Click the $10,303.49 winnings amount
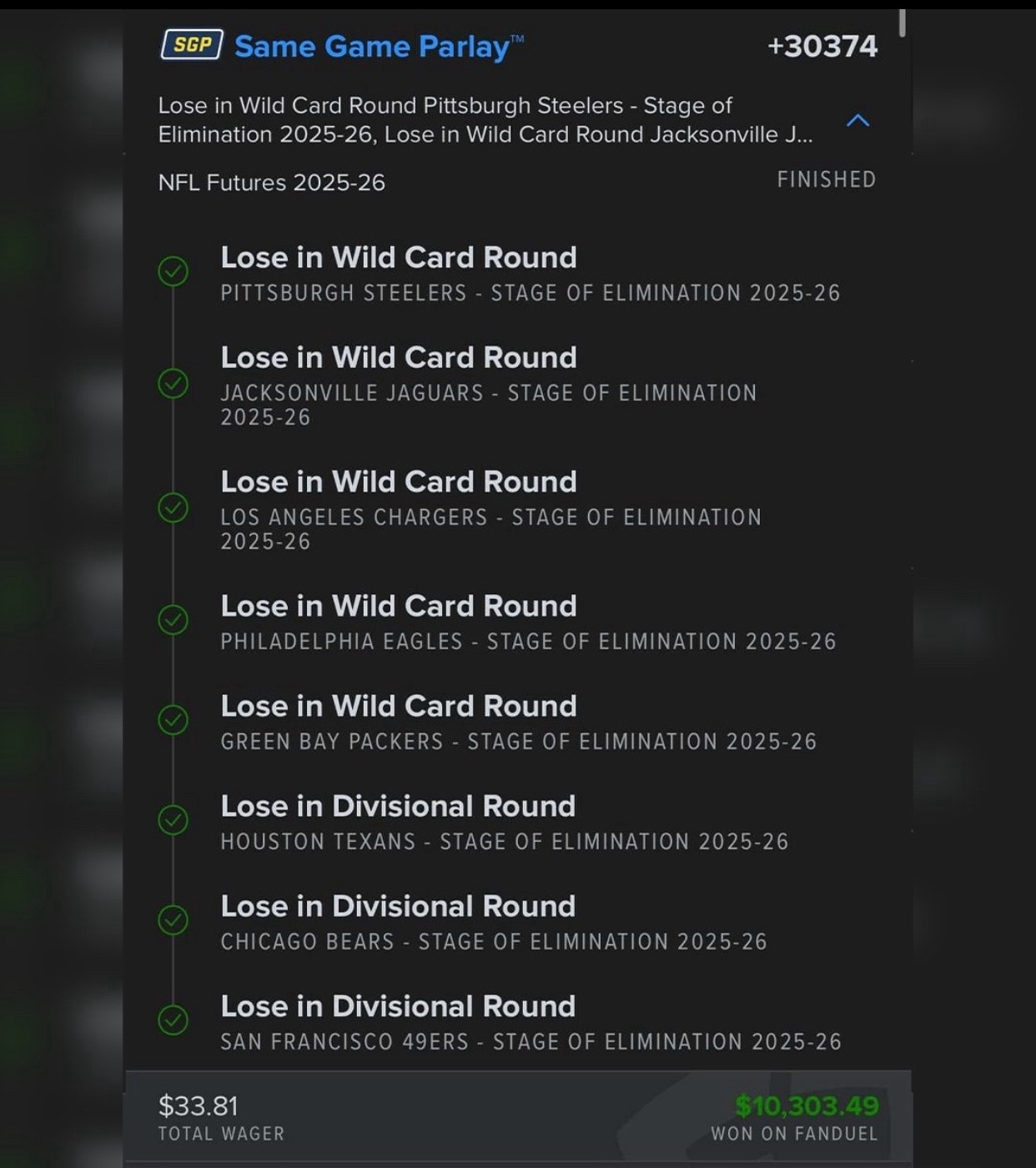 point(806,1106)
